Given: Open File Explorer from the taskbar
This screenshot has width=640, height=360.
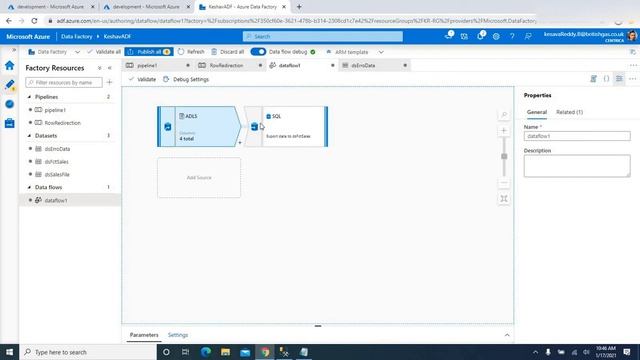Looking at the screenshot, I should pos(225,352).
